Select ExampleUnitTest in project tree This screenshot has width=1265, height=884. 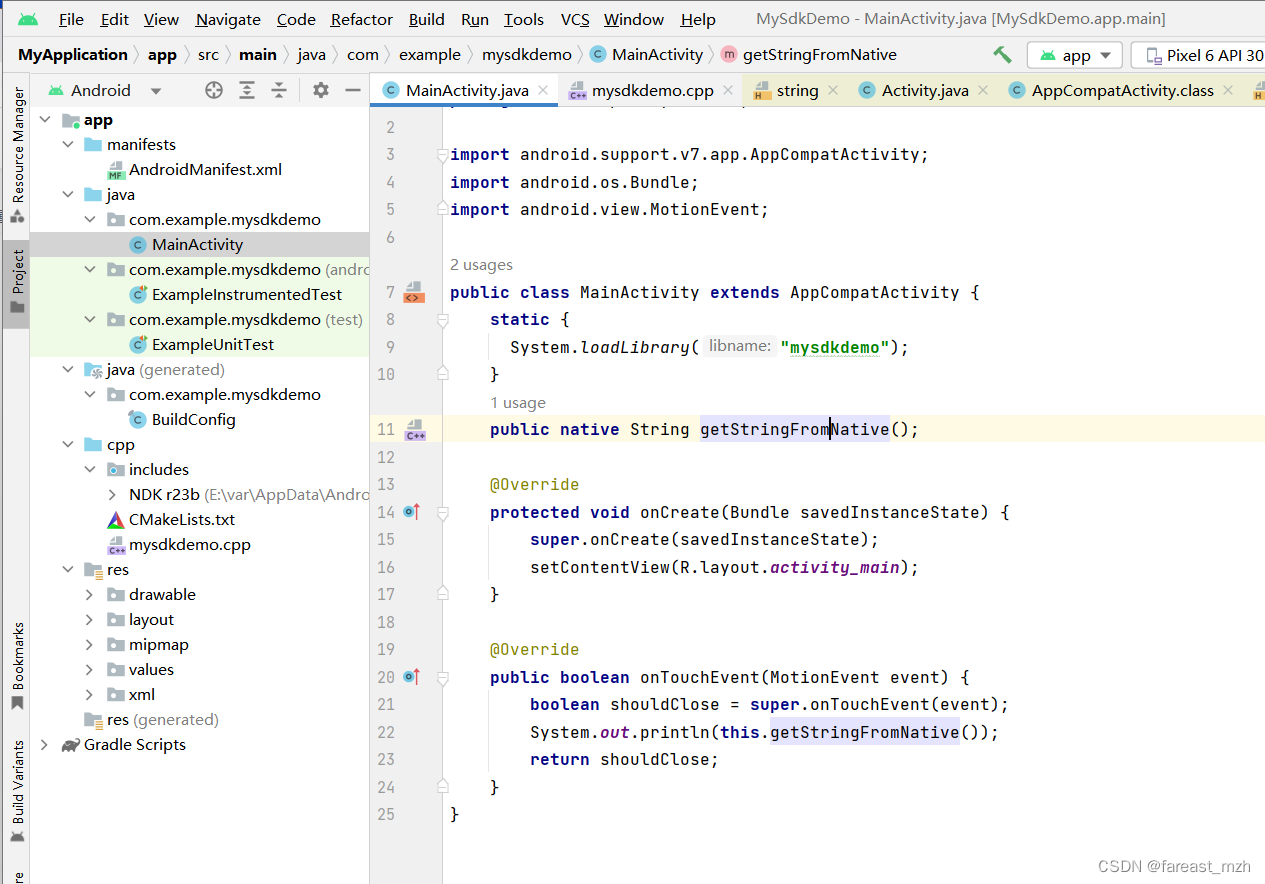[x=212, y=345]
